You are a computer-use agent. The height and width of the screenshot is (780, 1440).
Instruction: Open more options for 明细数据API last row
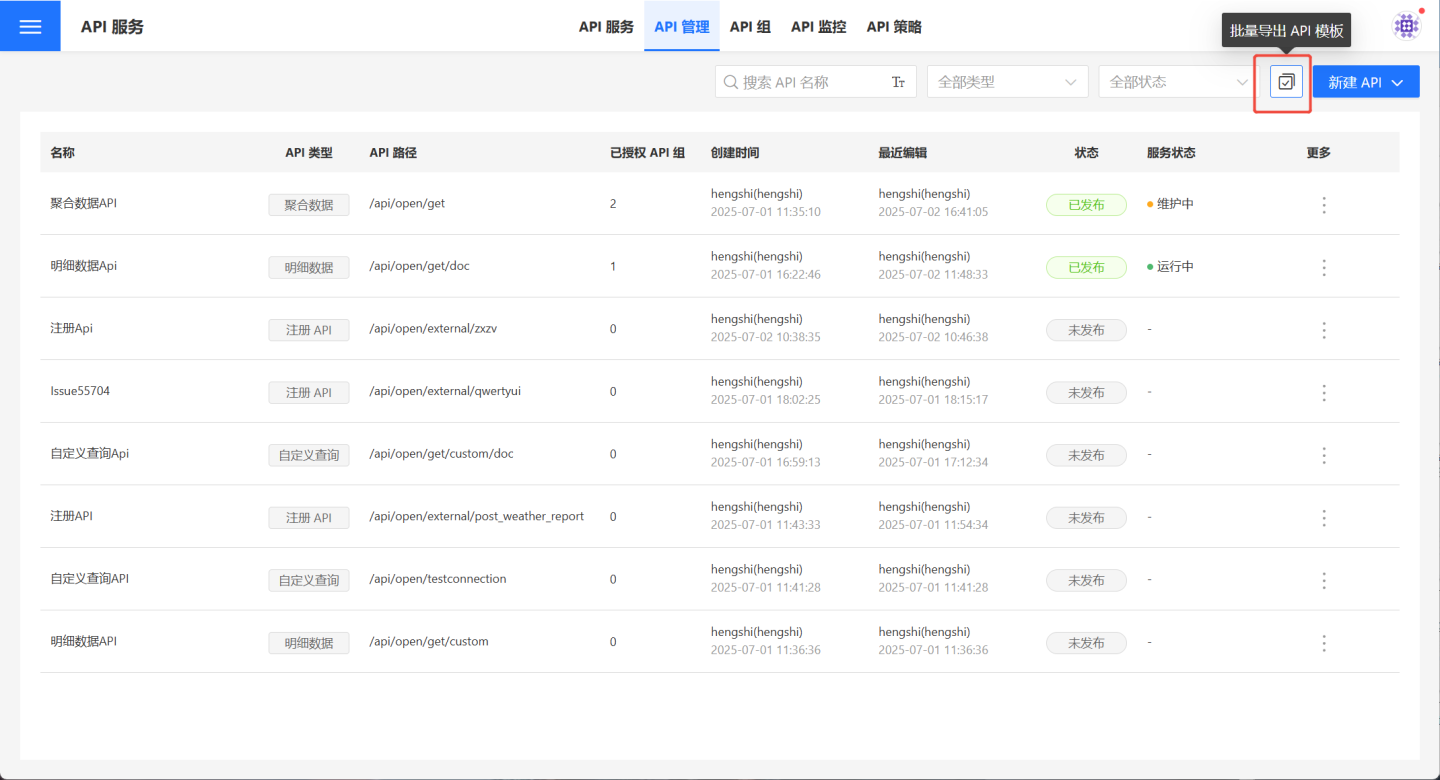(x=1324, y=642)
